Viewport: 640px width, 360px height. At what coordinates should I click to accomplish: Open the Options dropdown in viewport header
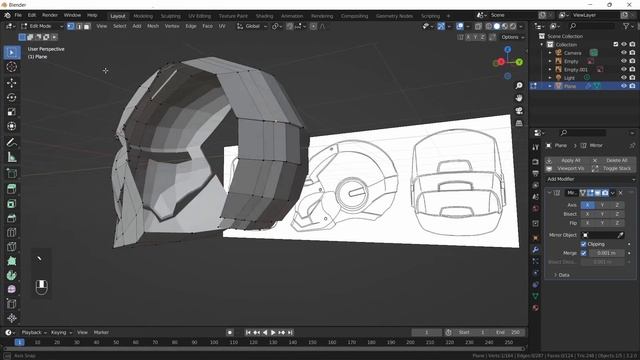[513, 37]
